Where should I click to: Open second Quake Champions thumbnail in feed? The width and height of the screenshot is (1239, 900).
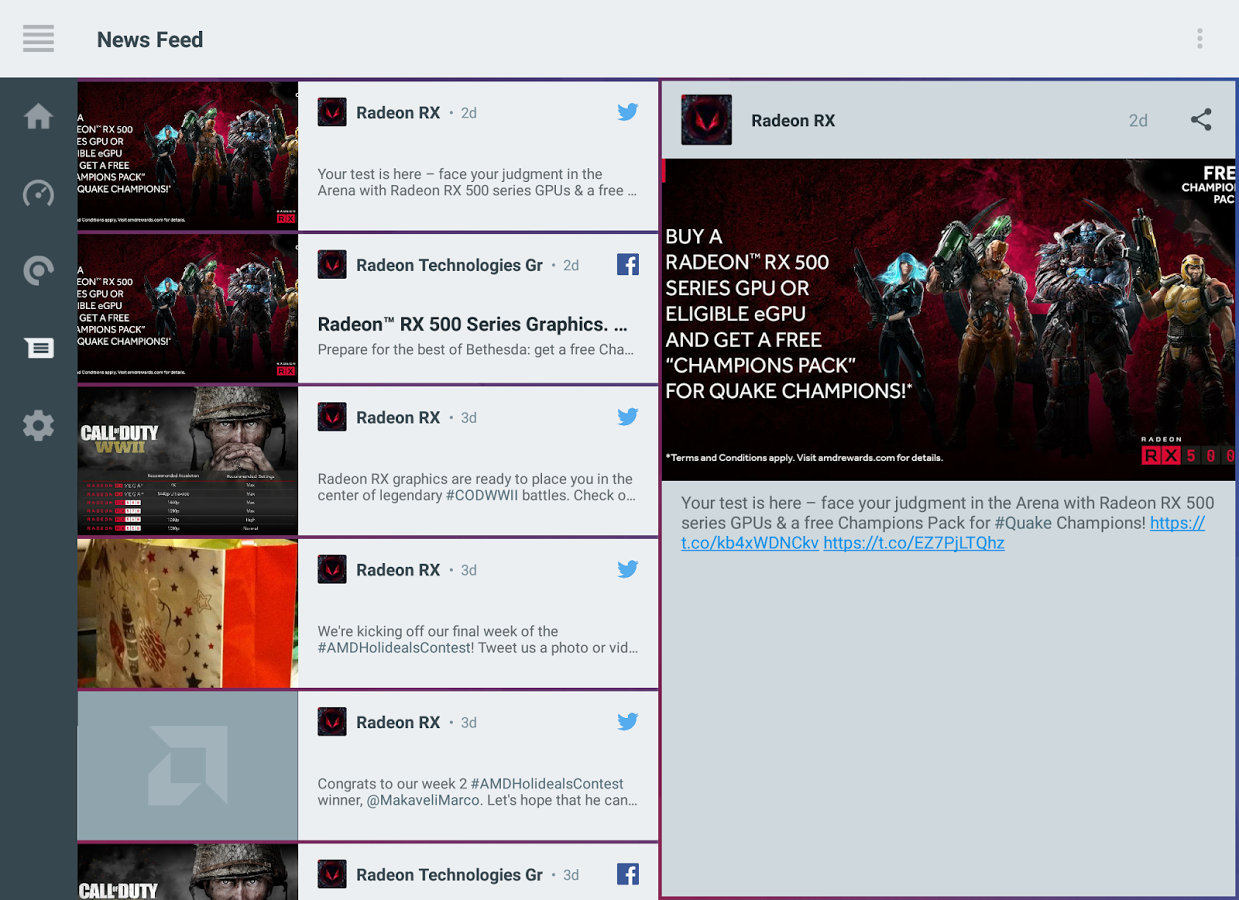pos(188,308)
